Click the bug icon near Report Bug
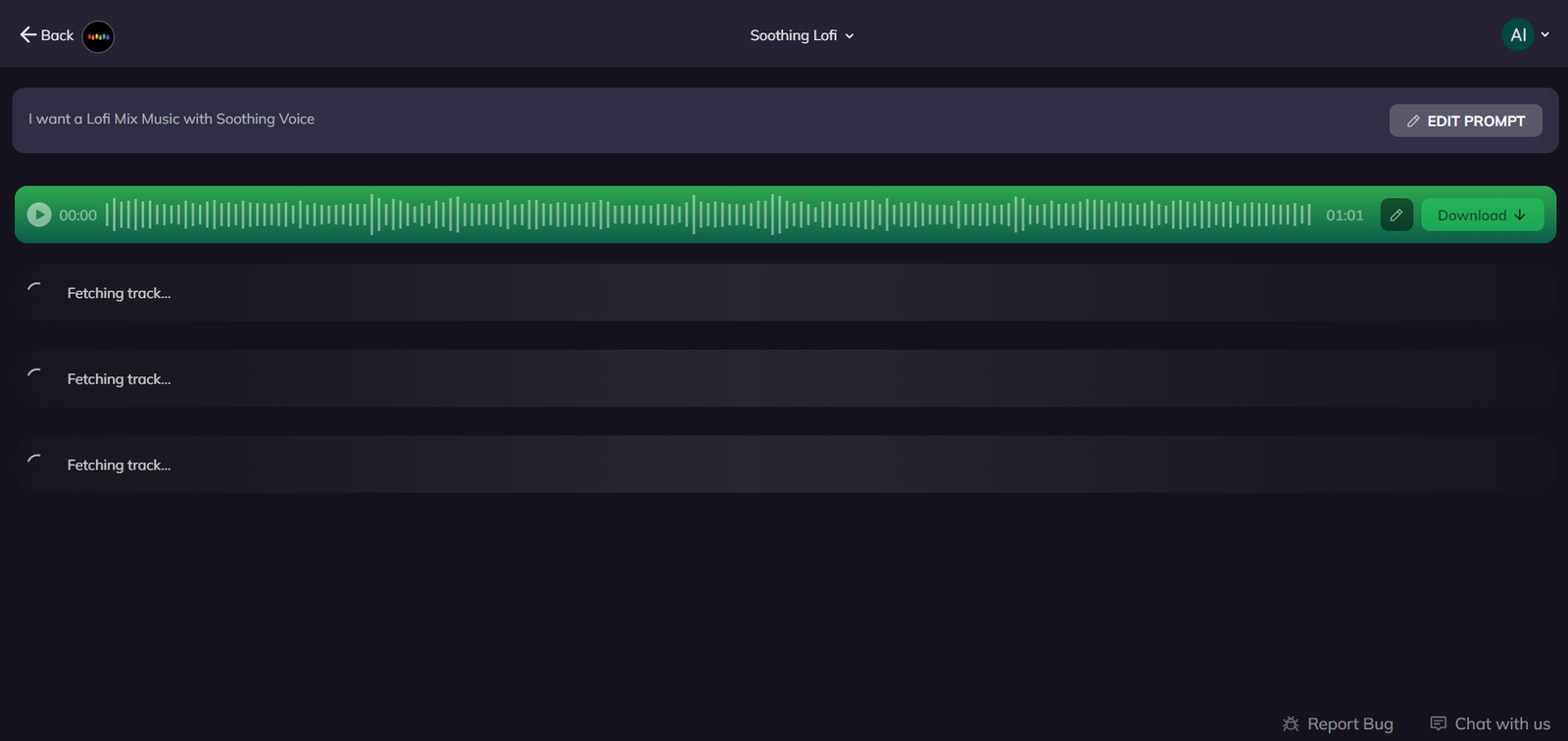This screenshot has height=741, width=1568. pos(1291,723)
